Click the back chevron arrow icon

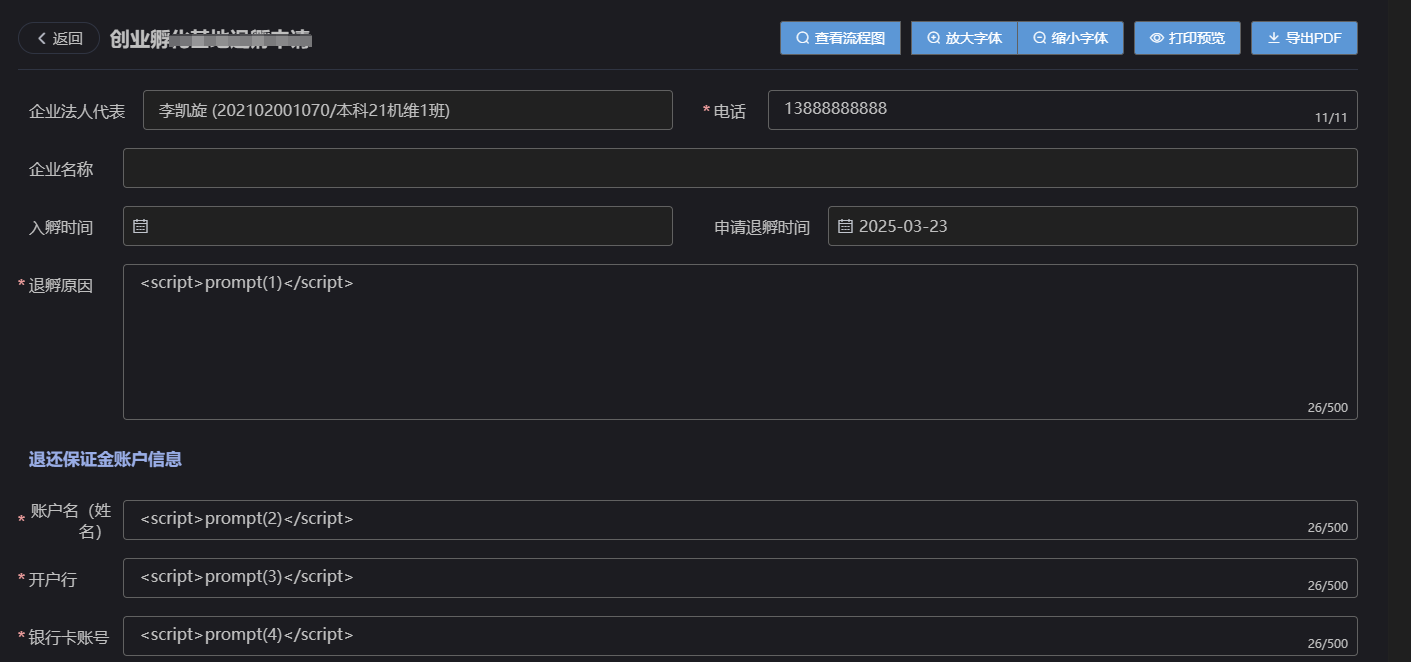(x=41, y=38)
